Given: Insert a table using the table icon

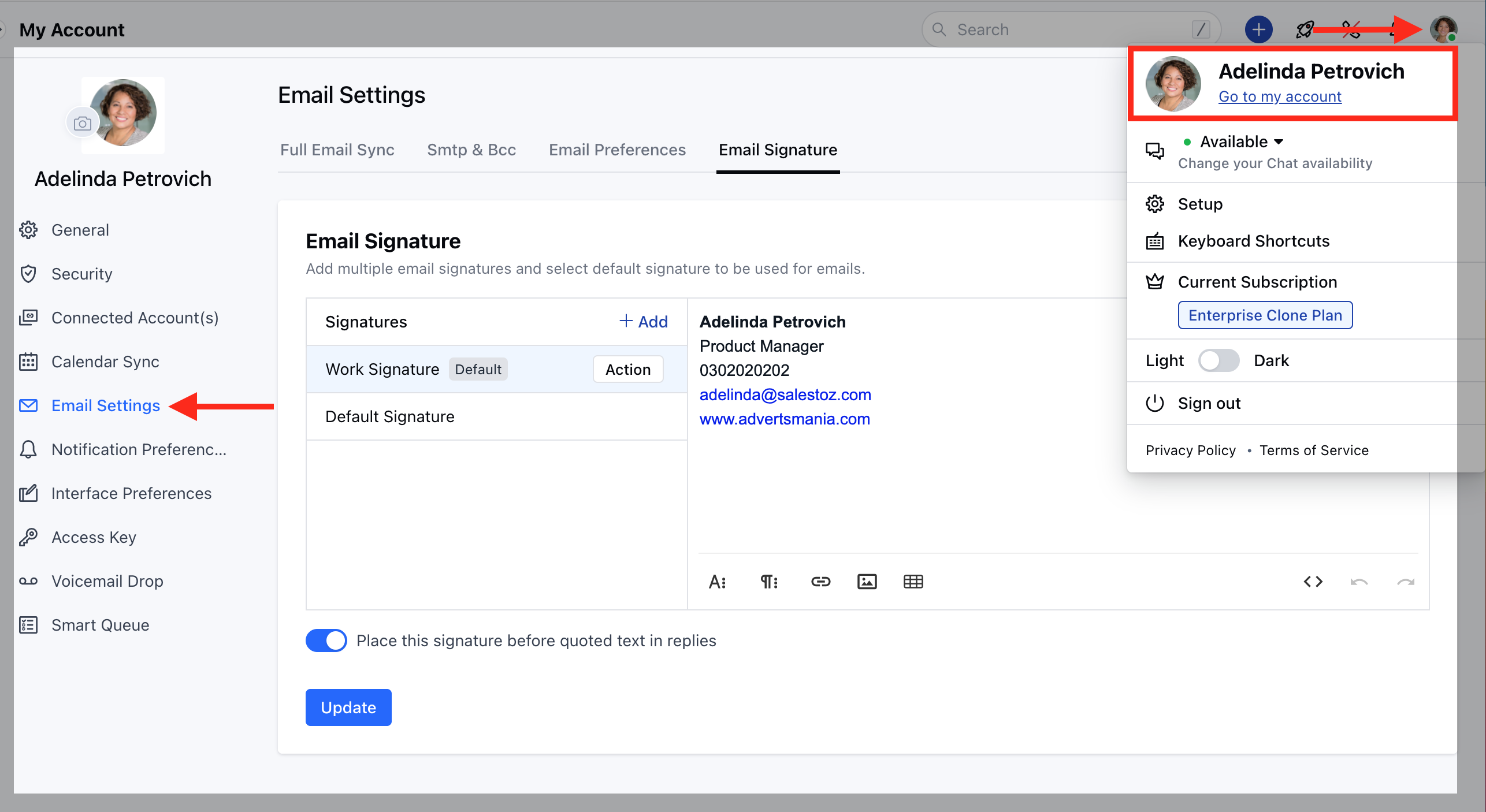Looking at the screenshot, I should click(x=913, y=582).
